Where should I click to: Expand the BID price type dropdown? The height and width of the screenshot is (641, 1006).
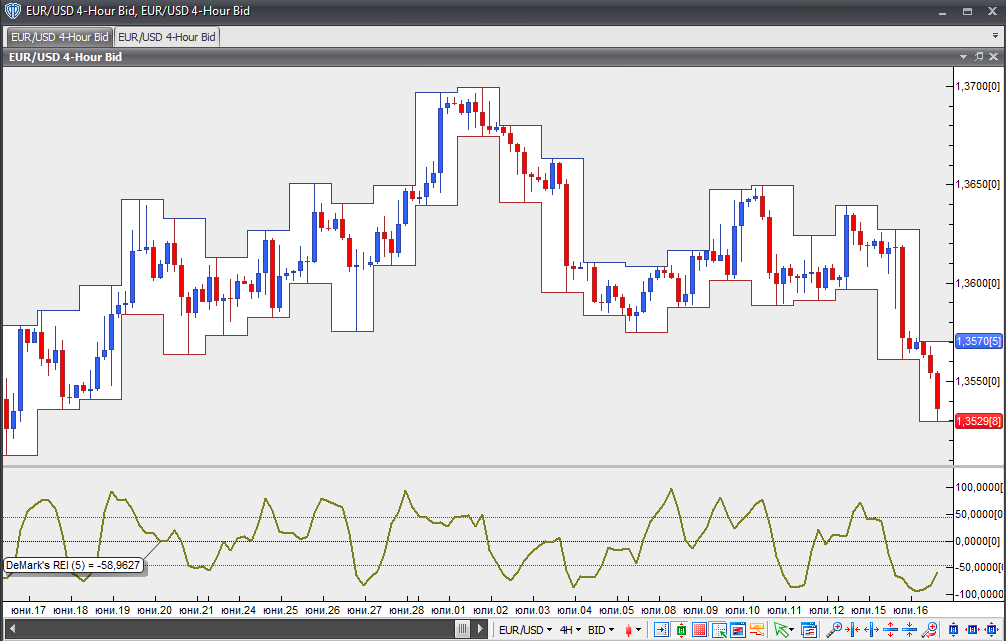click(601, 630)
